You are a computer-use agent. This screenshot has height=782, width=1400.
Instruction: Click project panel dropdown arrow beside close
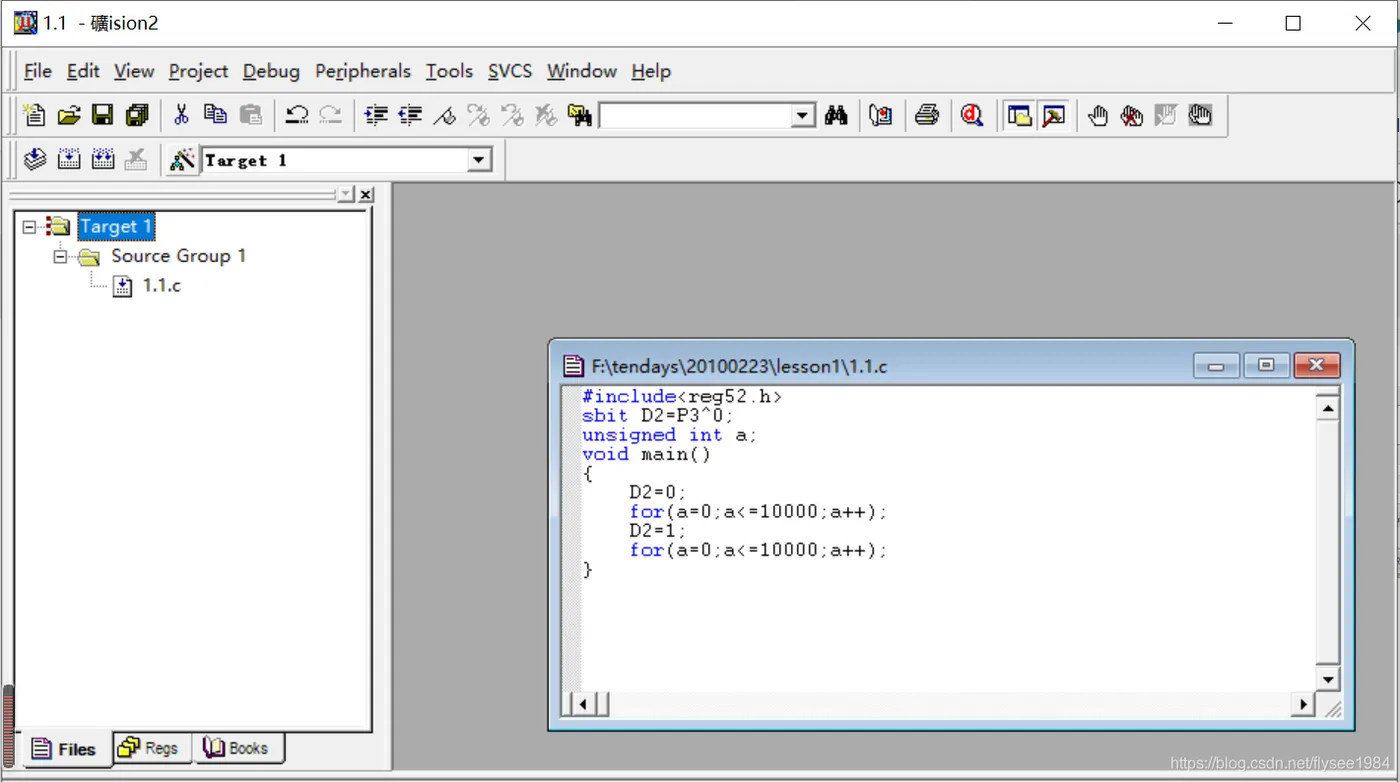[346, 195]
